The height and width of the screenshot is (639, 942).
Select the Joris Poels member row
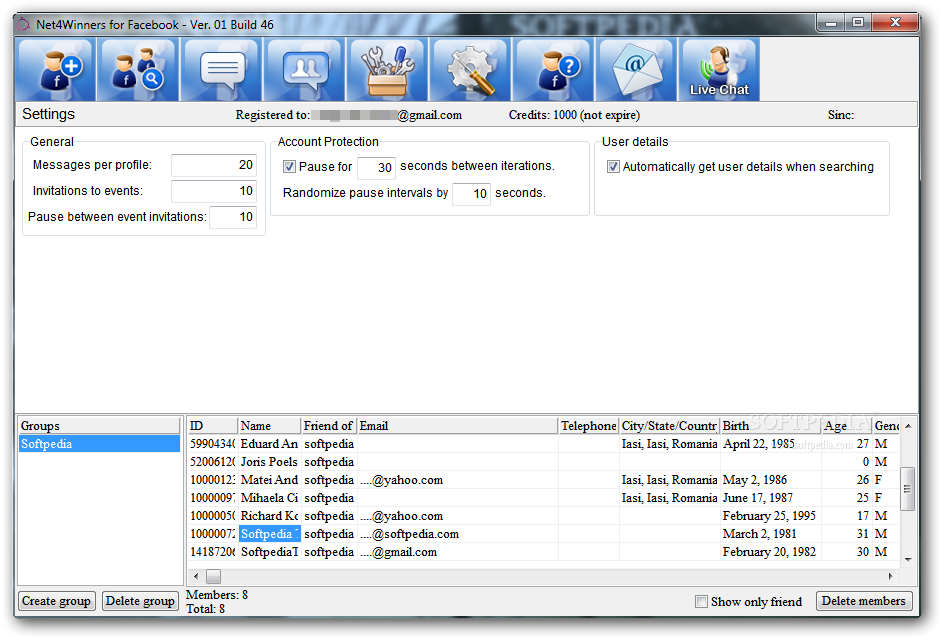pyautogui.click(x=543, y=462)
